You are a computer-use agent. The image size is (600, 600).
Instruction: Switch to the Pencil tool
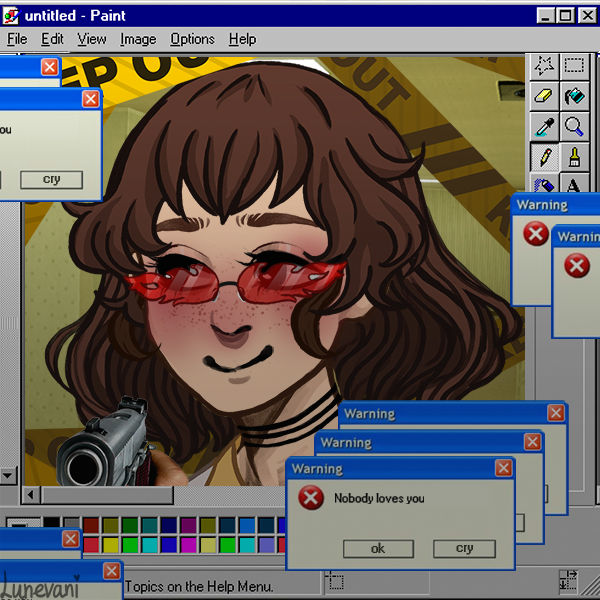coord(544,156)
